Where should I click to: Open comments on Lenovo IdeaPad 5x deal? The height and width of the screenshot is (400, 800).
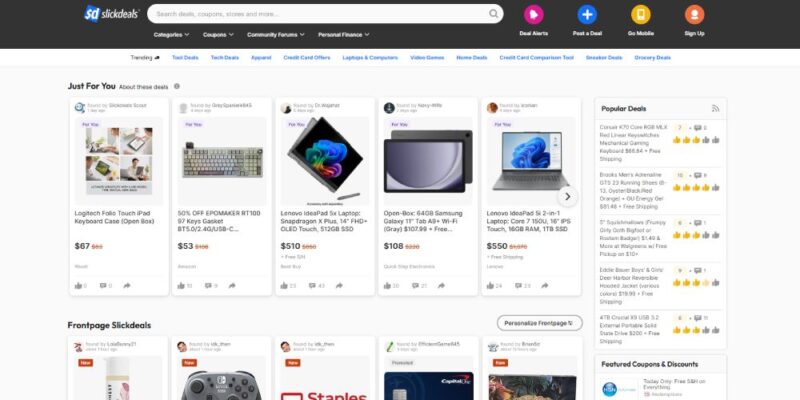pos(313,286)
